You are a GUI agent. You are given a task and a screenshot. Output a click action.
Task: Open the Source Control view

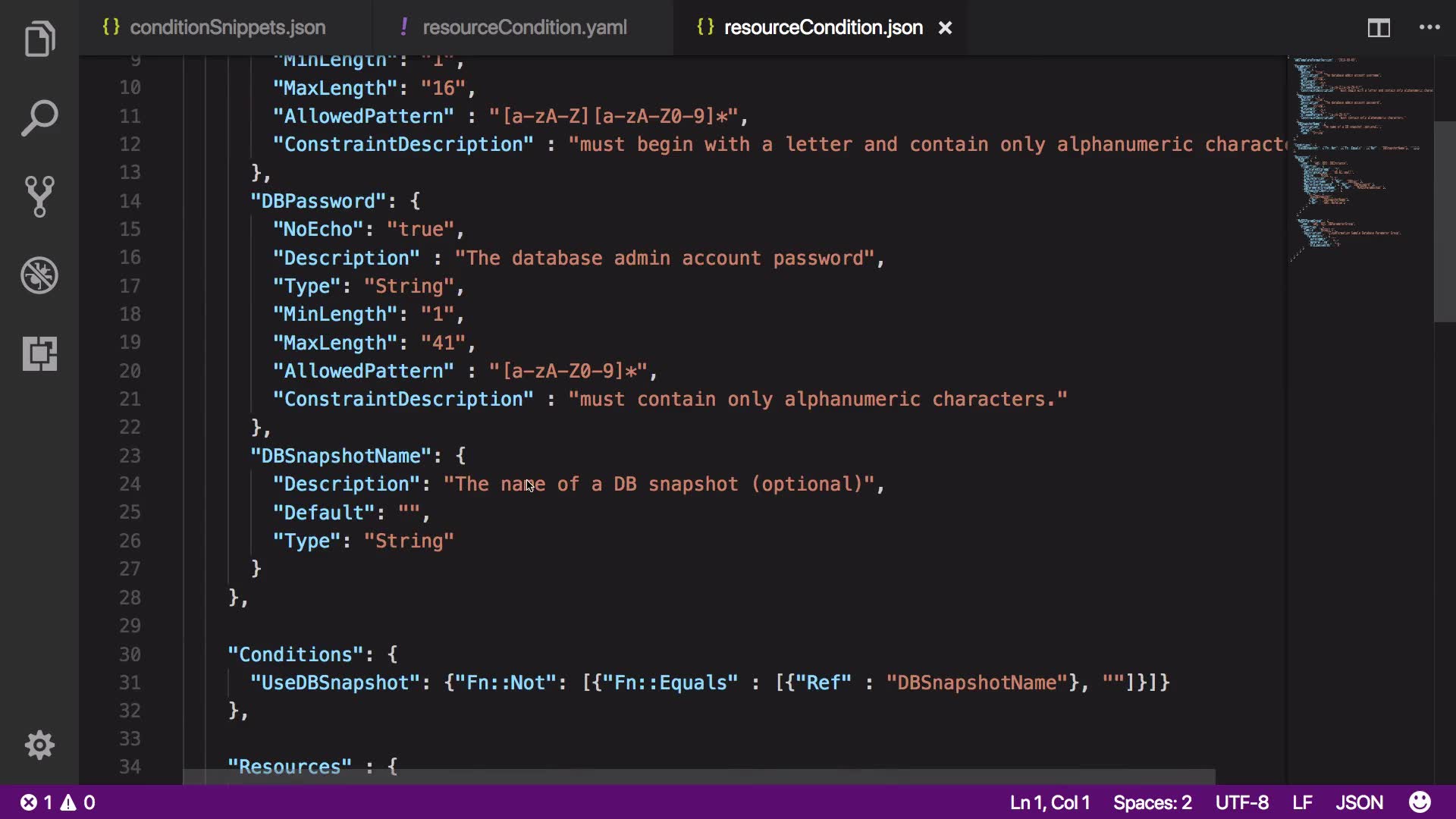[39, 197]
